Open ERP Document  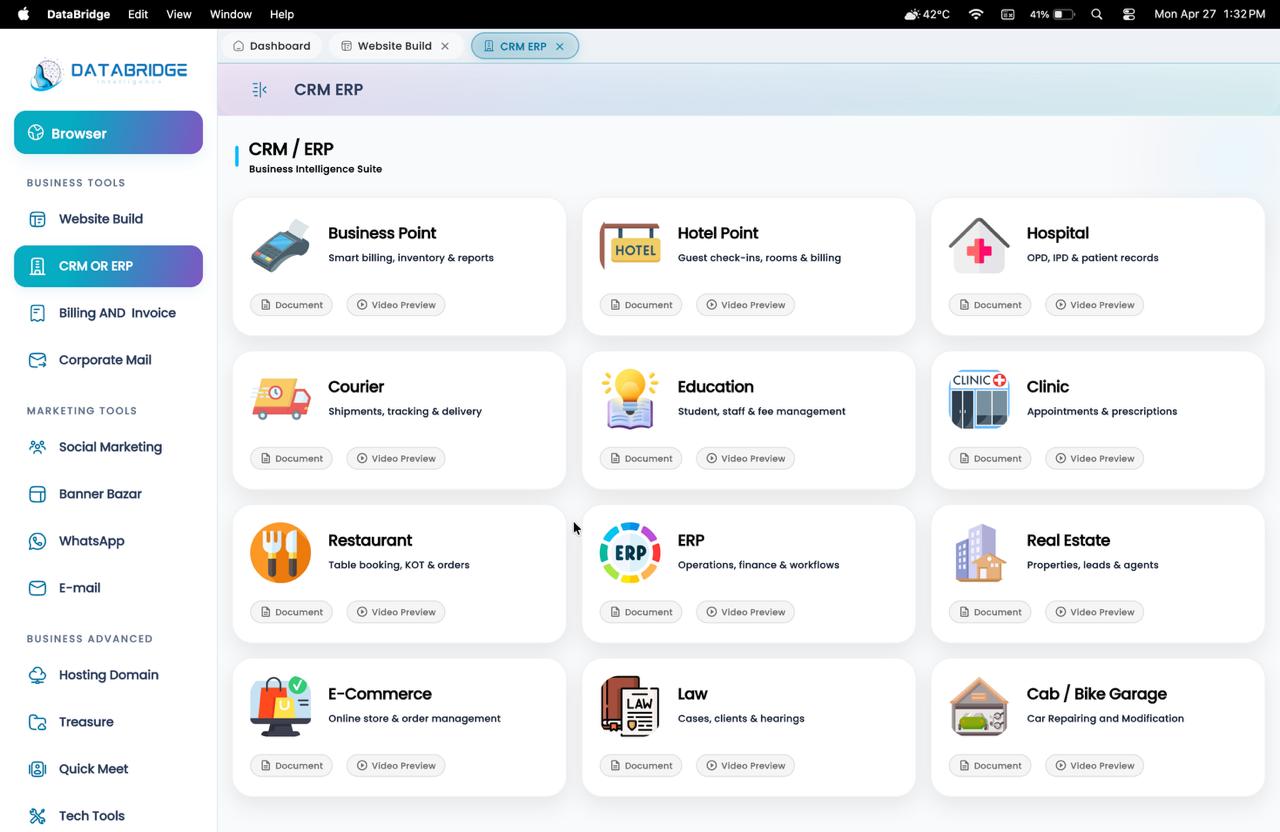[641, 612]
